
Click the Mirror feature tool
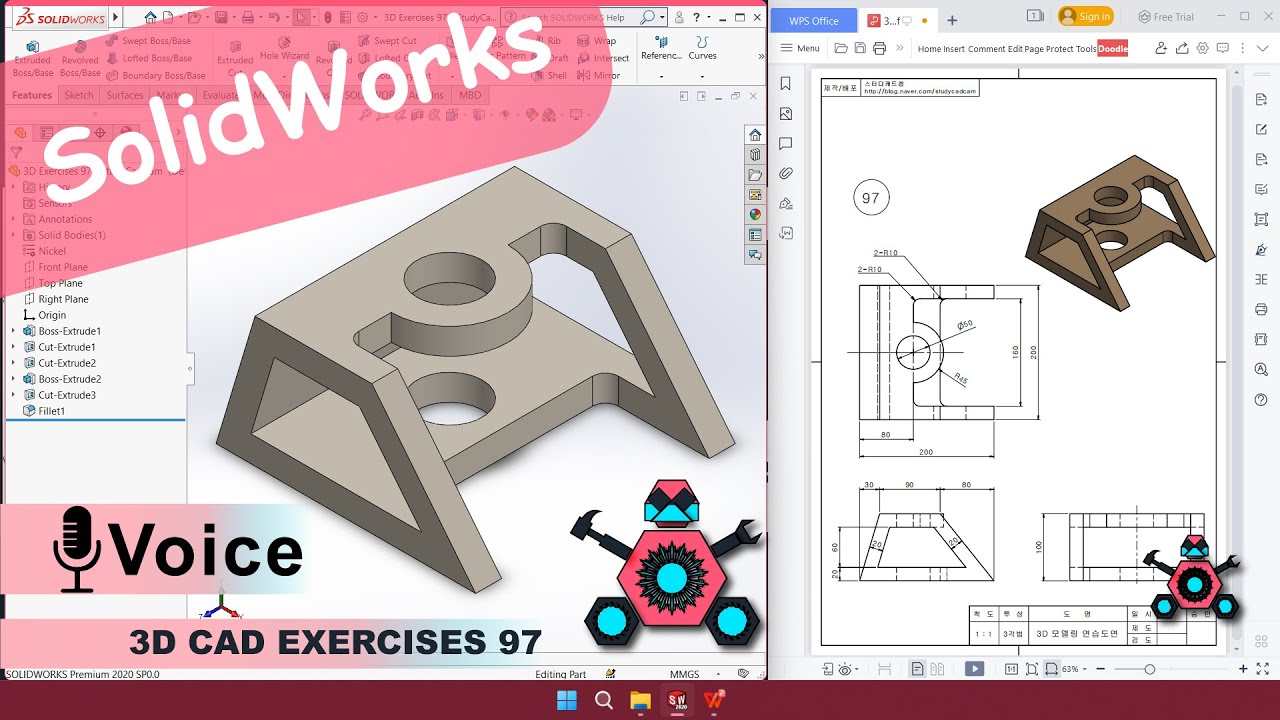pyautogui.click(x=599, y=75)
